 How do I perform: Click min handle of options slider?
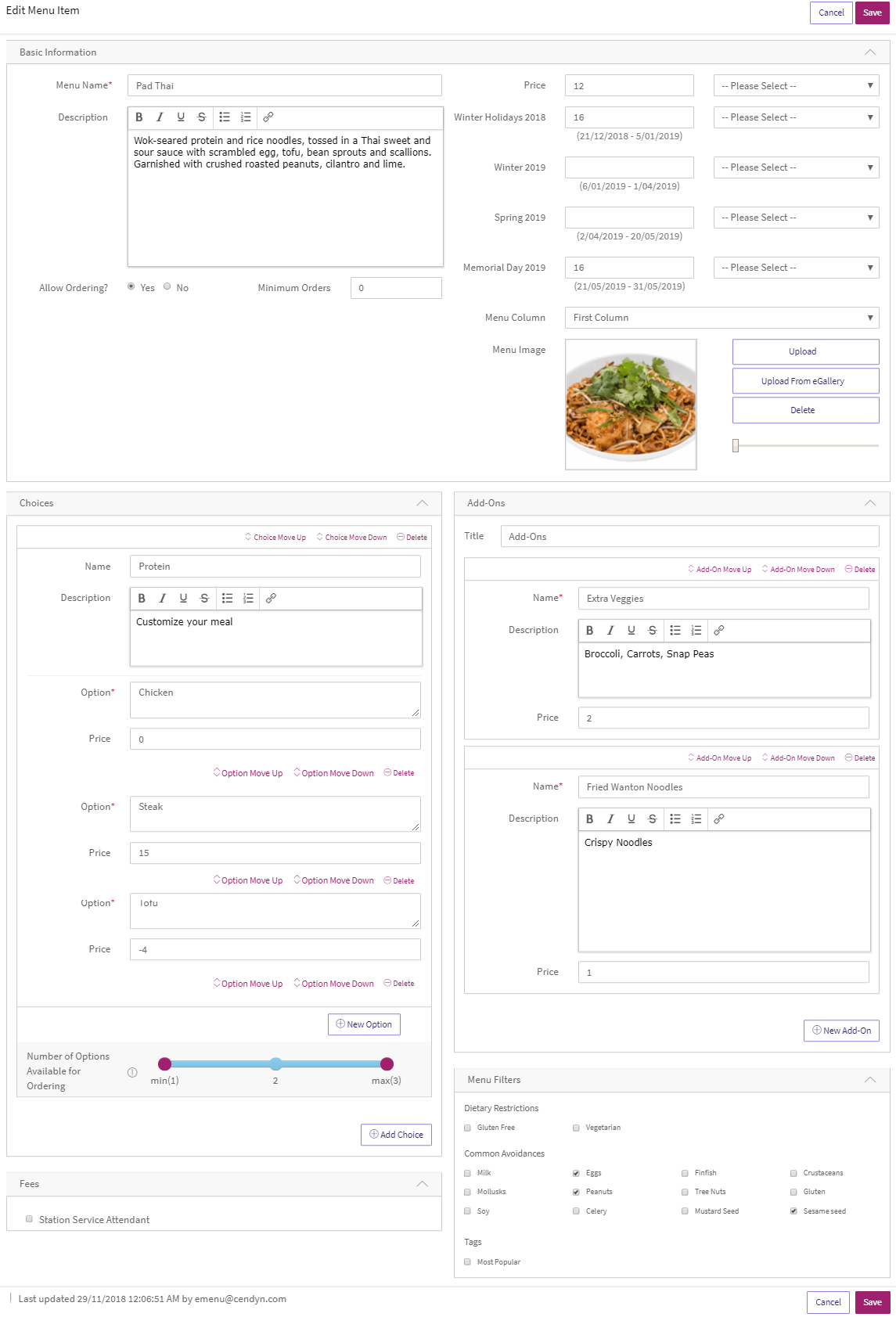[x=164, y=1063]
